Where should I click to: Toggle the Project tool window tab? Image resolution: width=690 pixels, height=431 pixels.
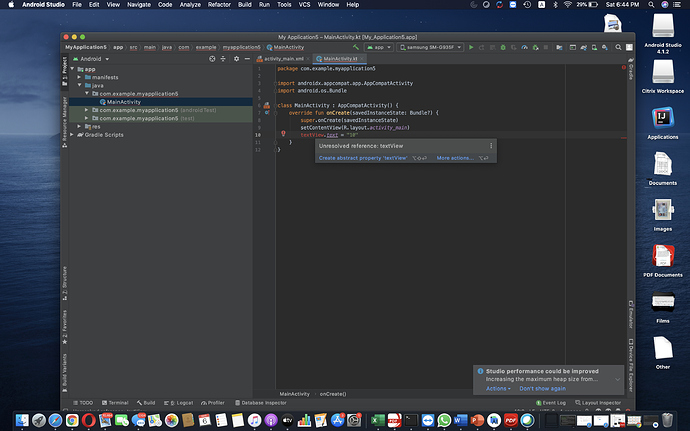pos(65,70)
